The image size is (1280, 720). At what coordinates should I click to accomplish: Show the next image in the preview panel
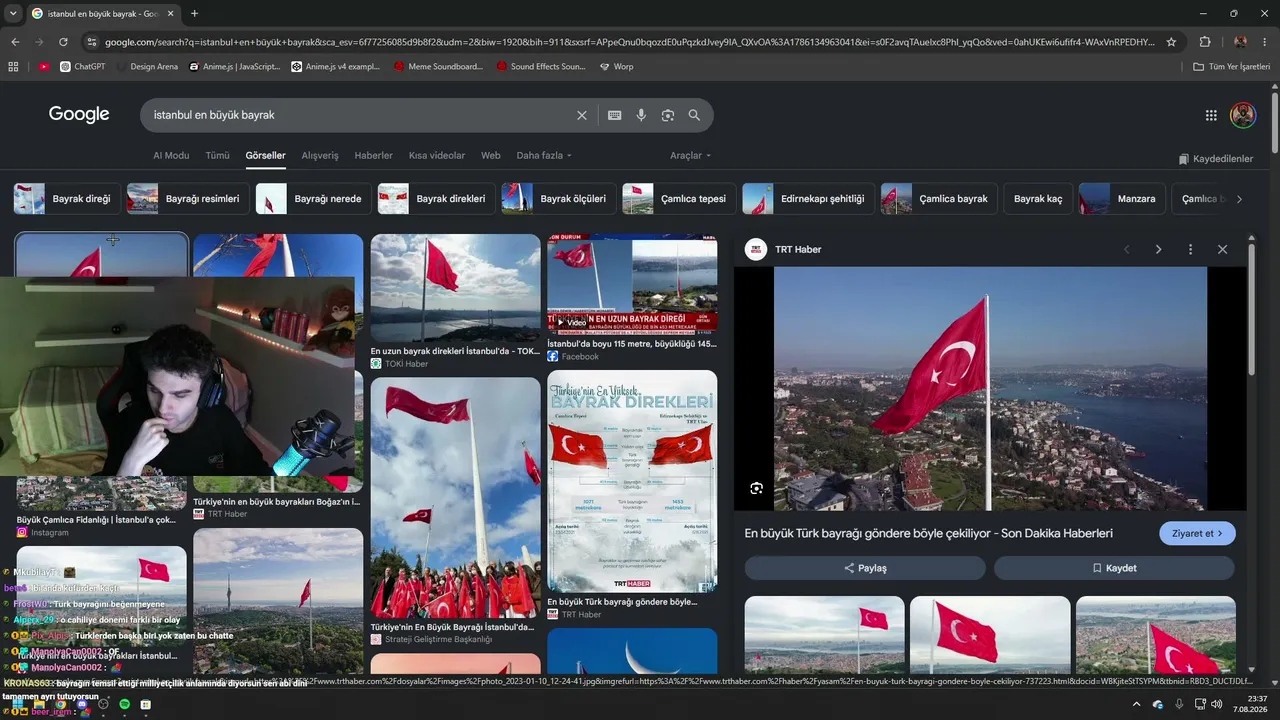[1158, 250]
